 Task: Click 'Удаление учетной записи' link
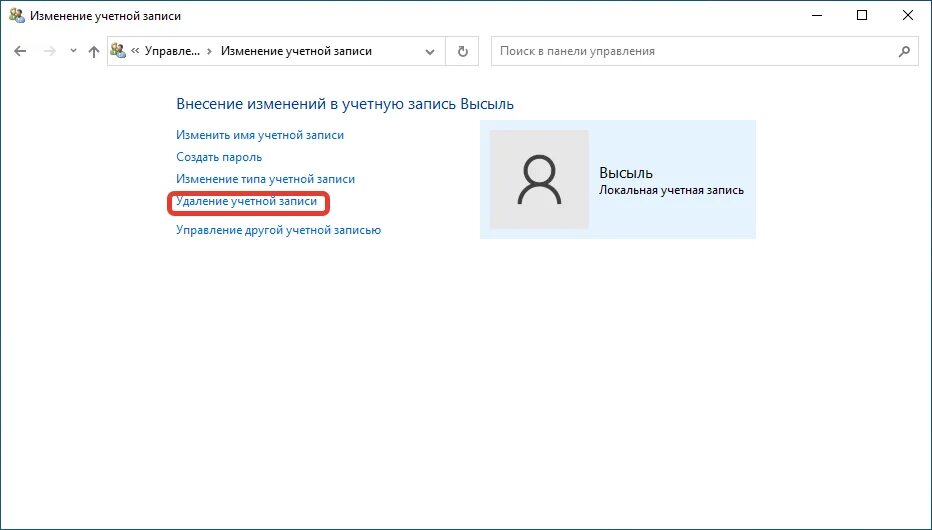point(247,201)
